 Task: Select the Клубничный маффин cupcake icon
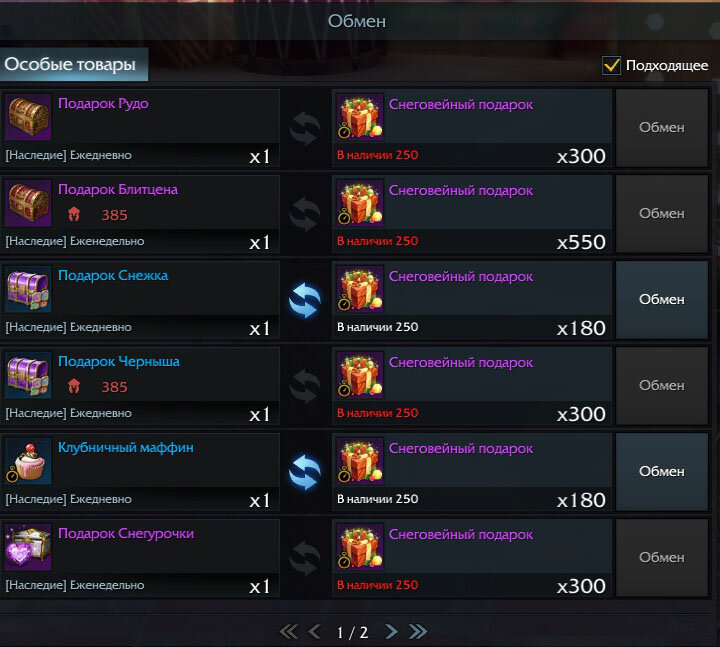[x=28, y=461]
